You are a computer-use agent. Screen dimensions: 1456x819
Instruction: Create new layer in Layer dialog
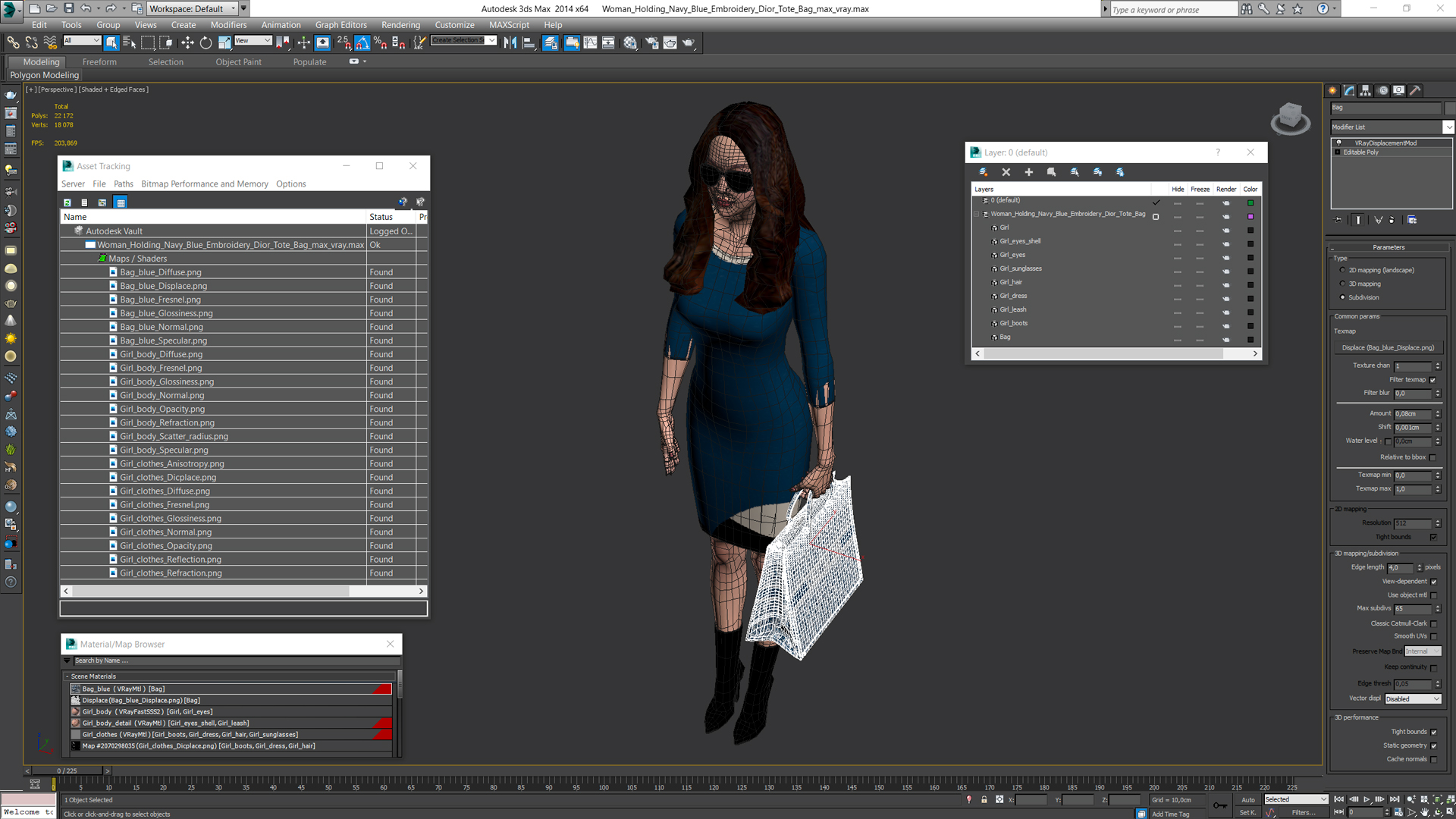click(984, 172)
